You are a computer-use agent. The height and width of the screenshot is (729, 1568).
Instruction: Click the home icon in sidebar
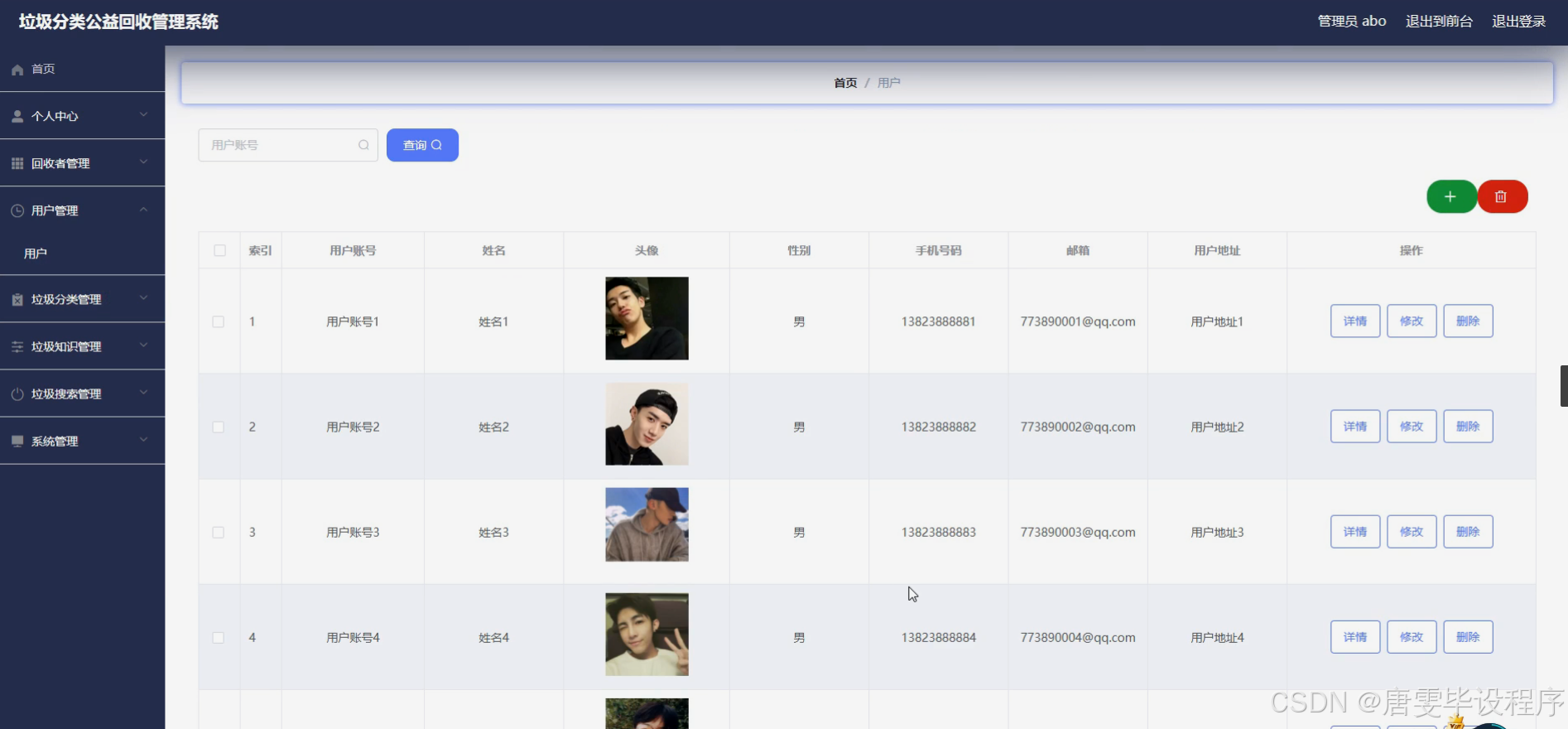[17, 70]
